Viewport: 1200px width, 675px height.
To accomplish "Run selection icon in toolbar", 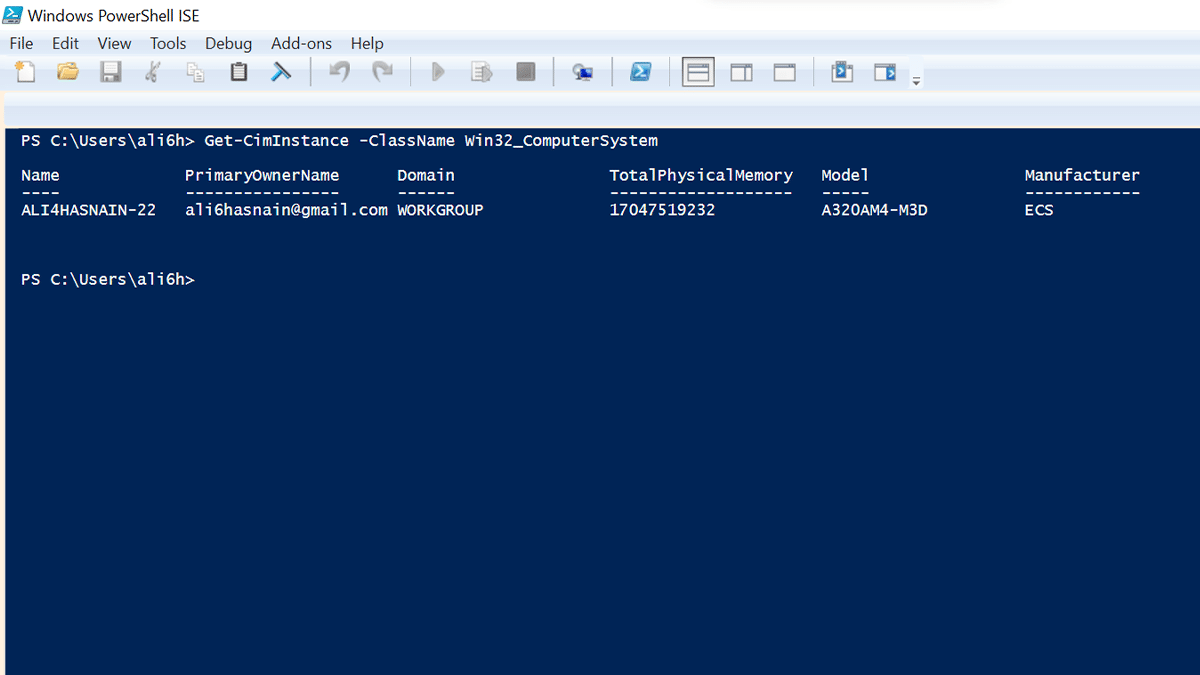I will click(x=482, y=72).
